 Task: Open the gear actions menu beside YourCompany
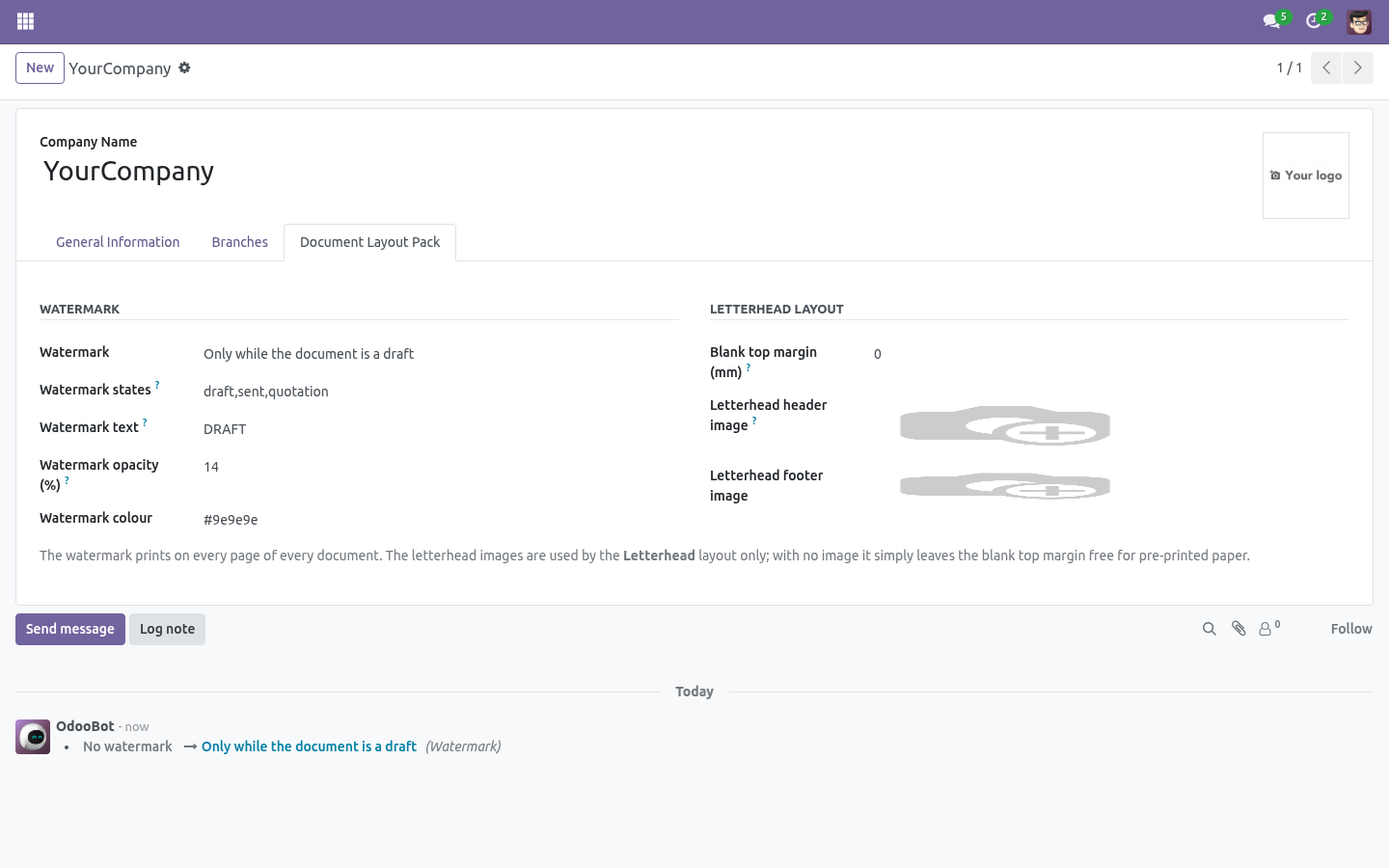pyautogui.click(x=184, y=68)
